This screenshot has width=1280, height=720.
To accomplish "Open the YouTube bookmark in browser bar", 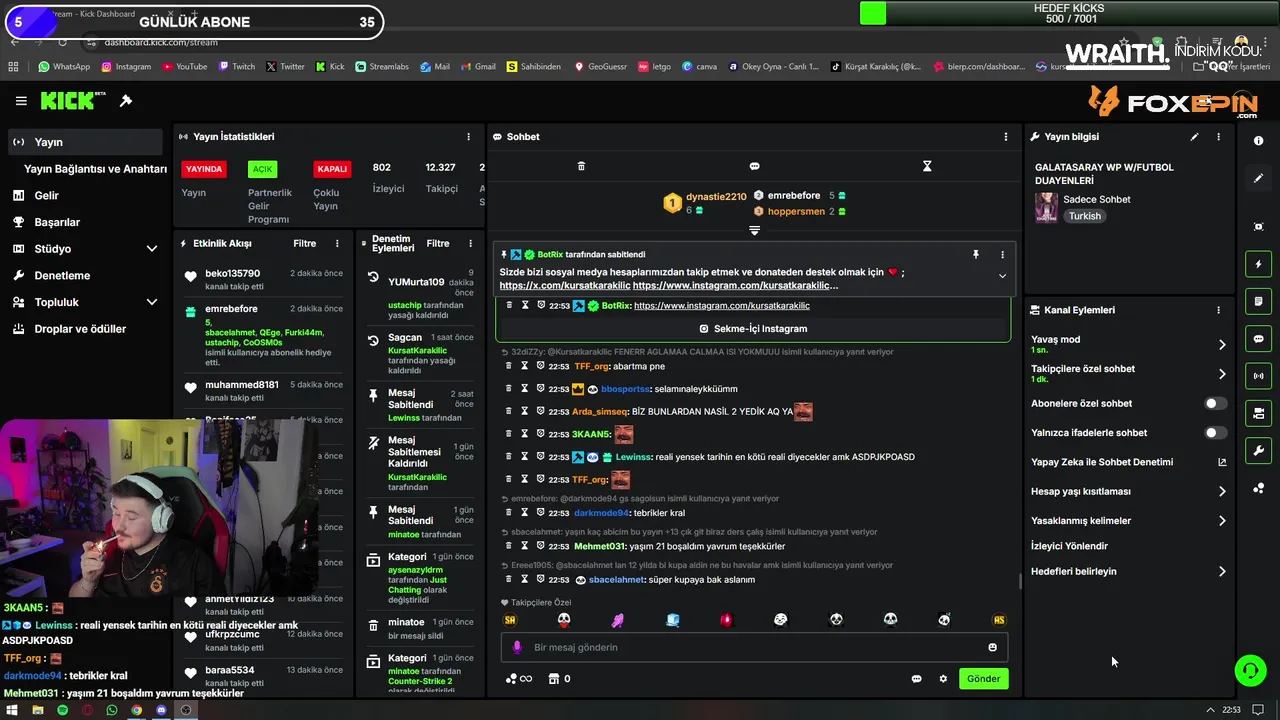I will pyautogui.click(x=184, y=67).
